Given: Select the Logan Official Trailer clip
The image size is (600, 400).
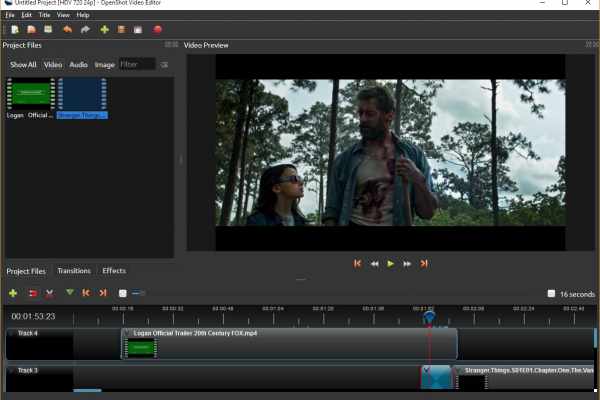Looking at the screenshot, I should (289, 343).
